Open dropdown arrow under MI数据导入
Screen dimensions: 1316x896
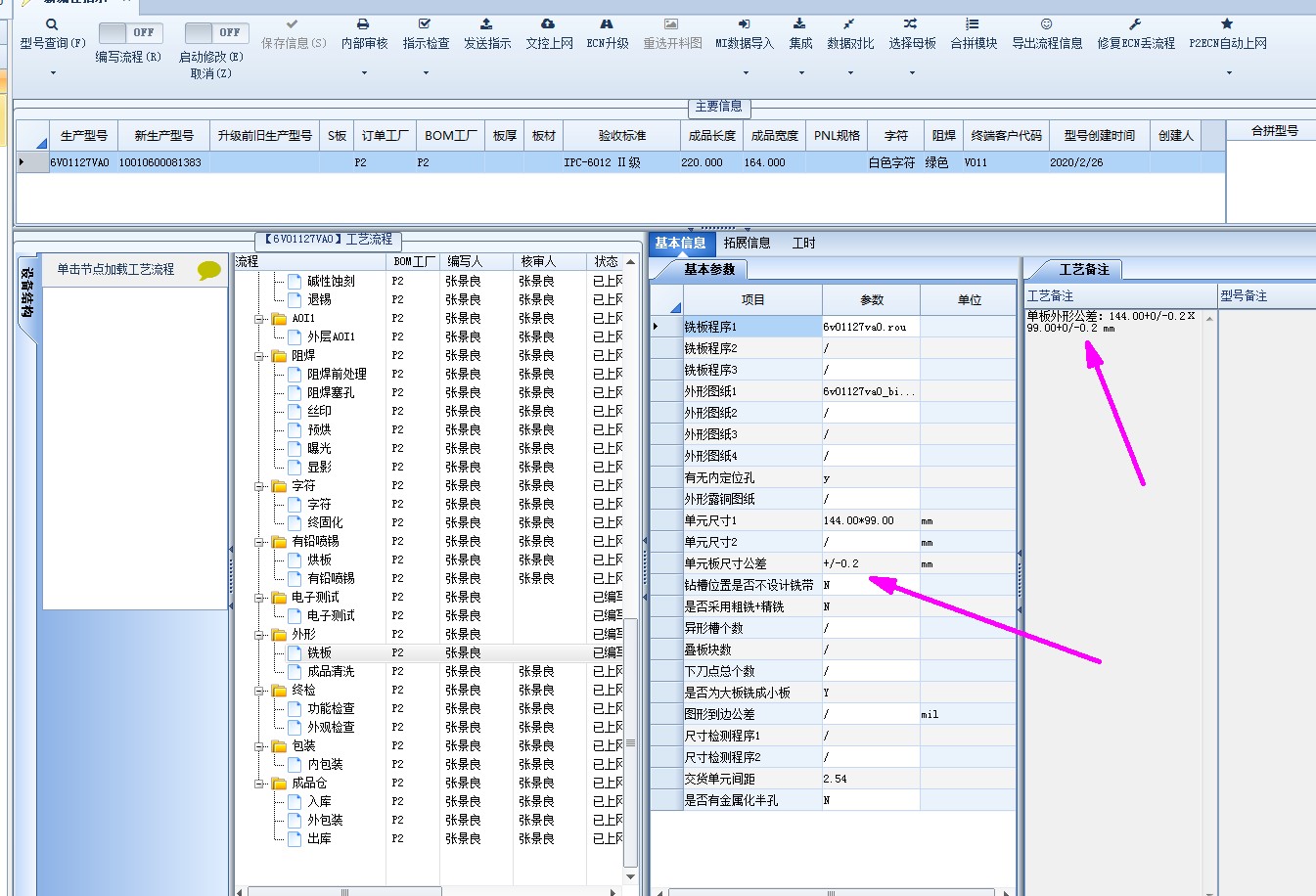[746, 72]
